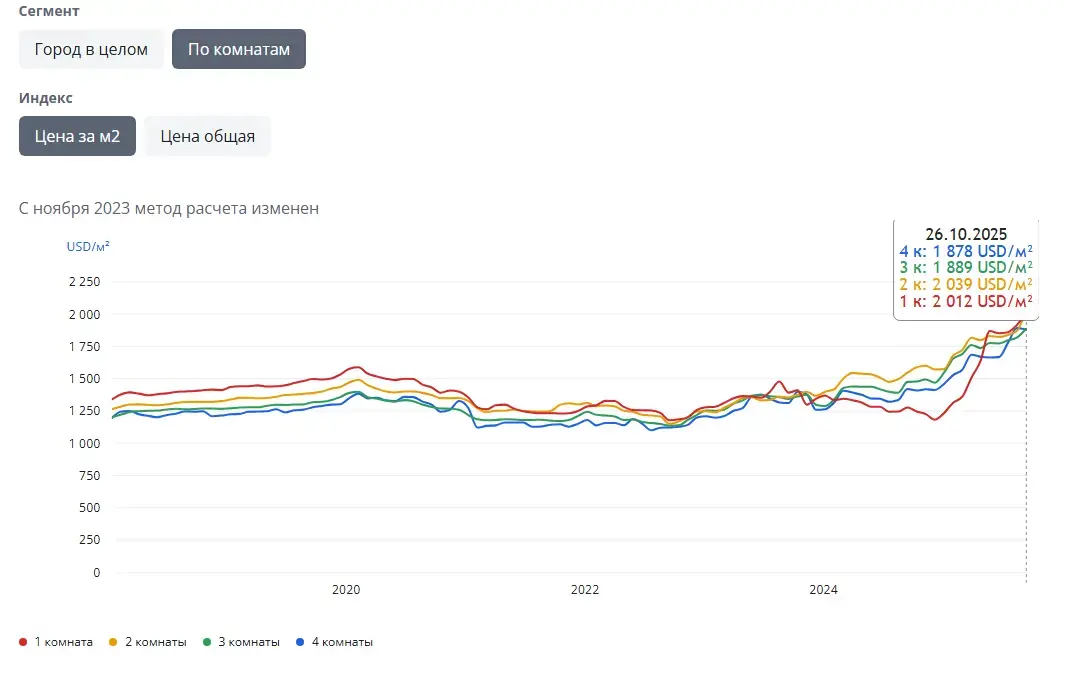Click the blue dot for 4 комнаты legend
The width and height of the screenshot is (1067, 677).
point(300,642)
